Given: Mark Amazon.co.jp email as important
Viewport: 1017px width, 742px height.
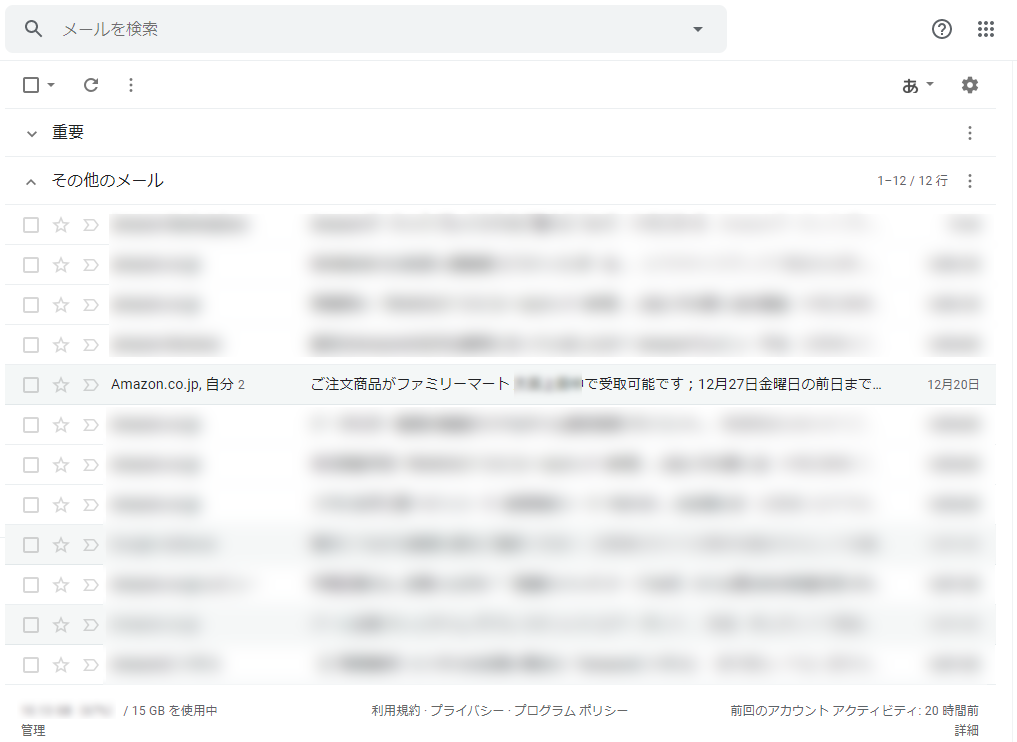Looking at the screenshot, I should (90, 385).
